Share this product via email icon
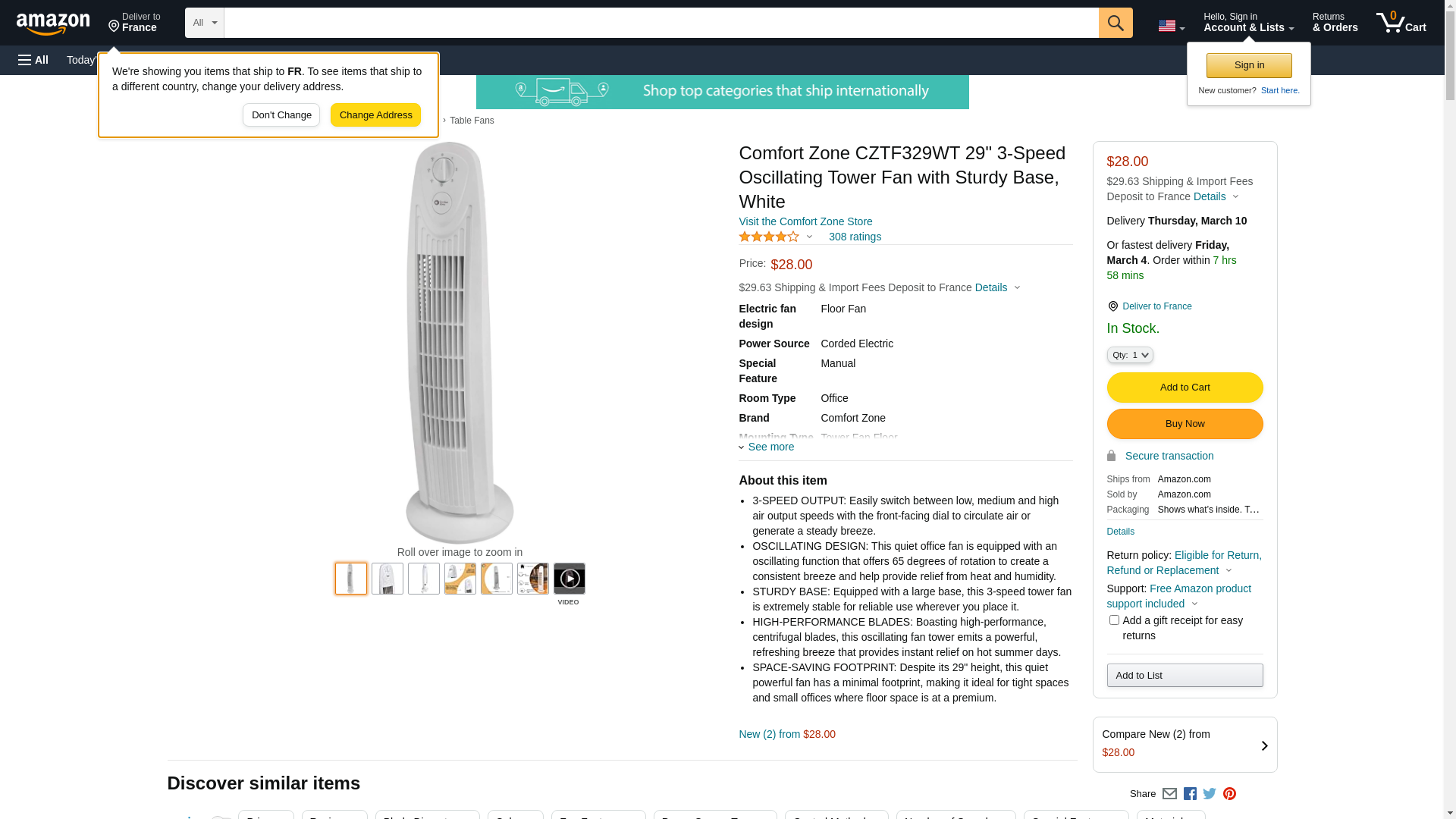Viewport: 1456px width, 819px height. [x=1169, y=794]
